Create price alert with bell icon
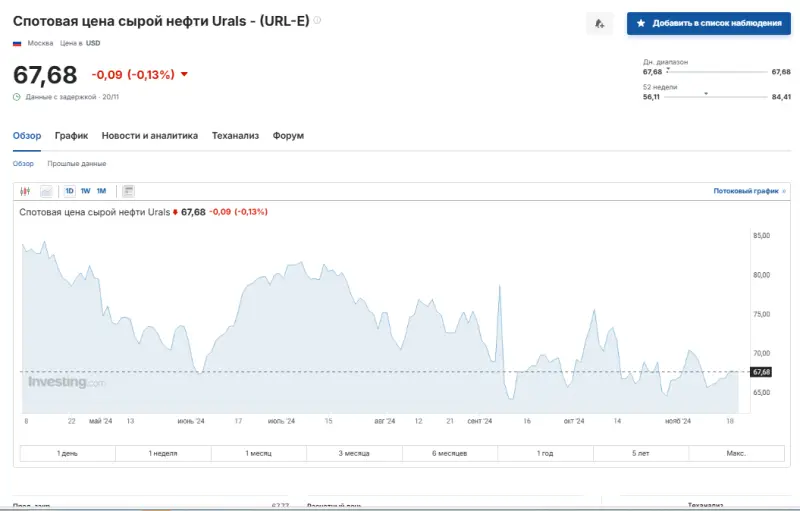Screen dimensions: 800x511 [599, 23]
